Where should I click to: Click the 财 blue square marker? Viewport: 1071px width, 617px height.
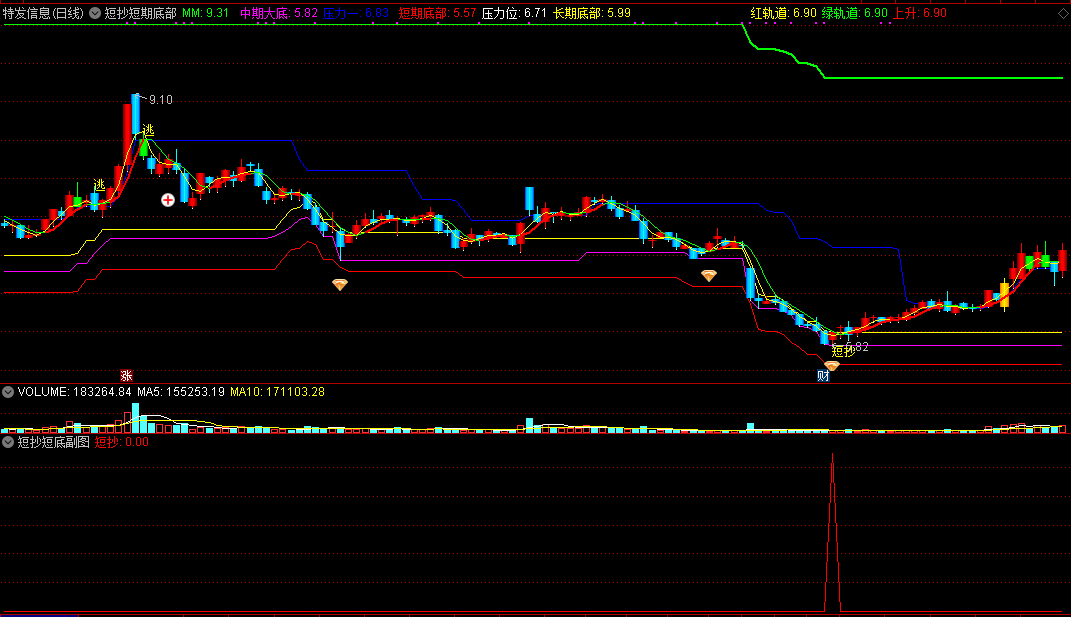[823, 376]
